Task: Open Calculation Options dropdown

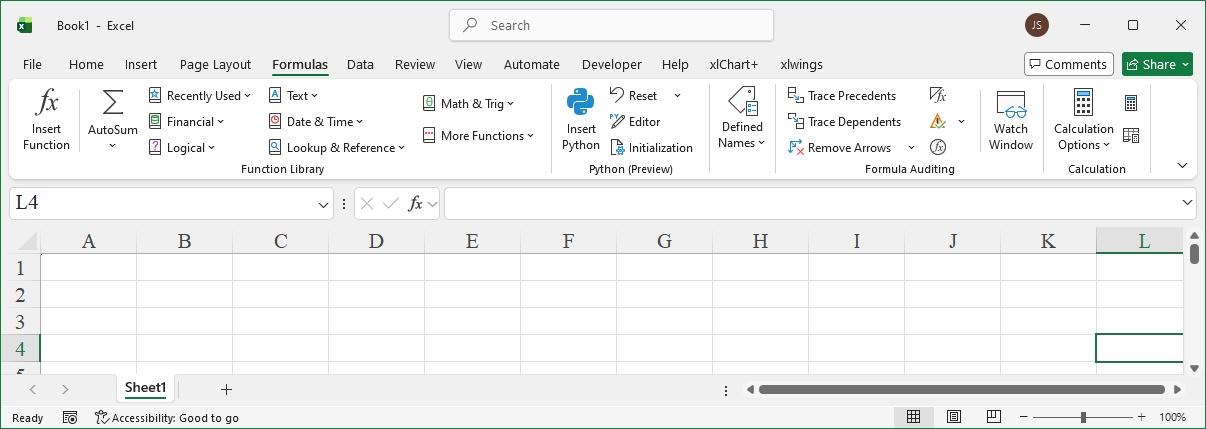Action: click(x=1083, y=137)
